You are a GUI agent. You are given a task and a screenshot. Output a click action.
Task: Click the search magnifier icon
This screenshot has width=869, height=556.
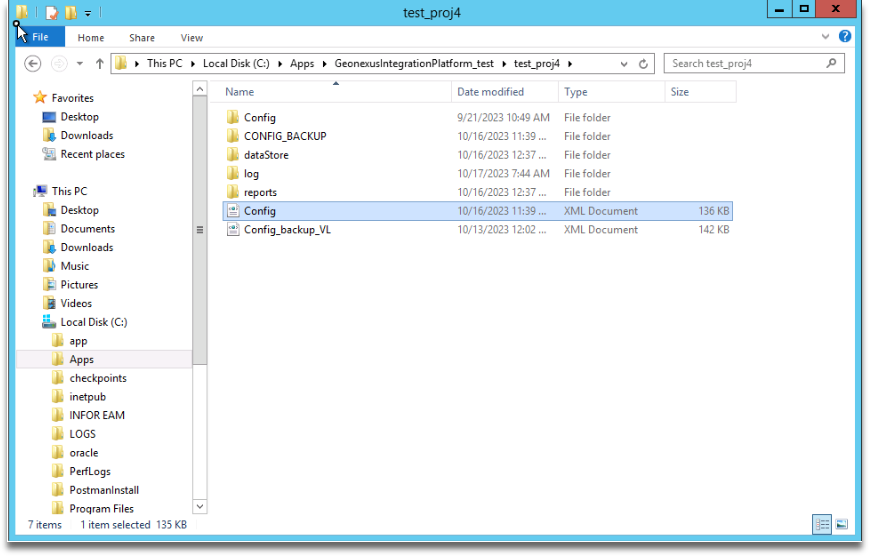click(x=831, y=63)
